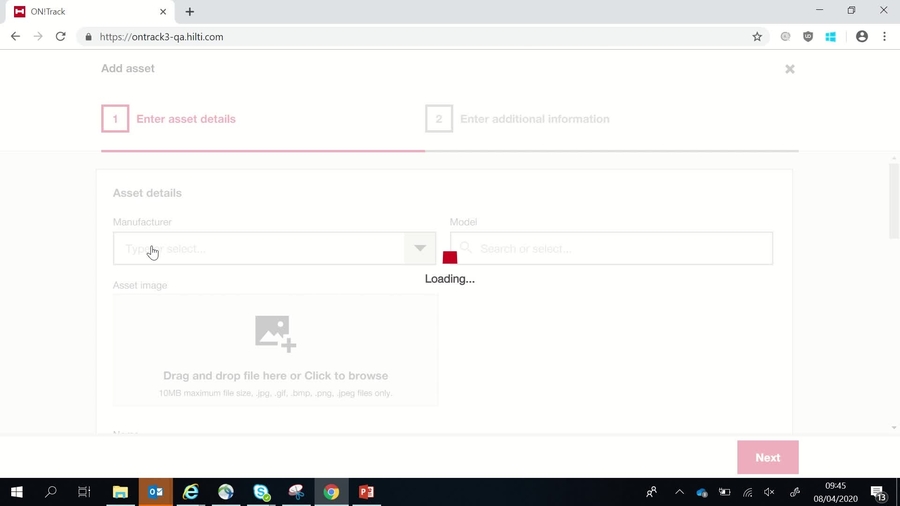Screen dimensions: 900x506
Task: Close the Add asset dialog
Action: coord(790,69)
